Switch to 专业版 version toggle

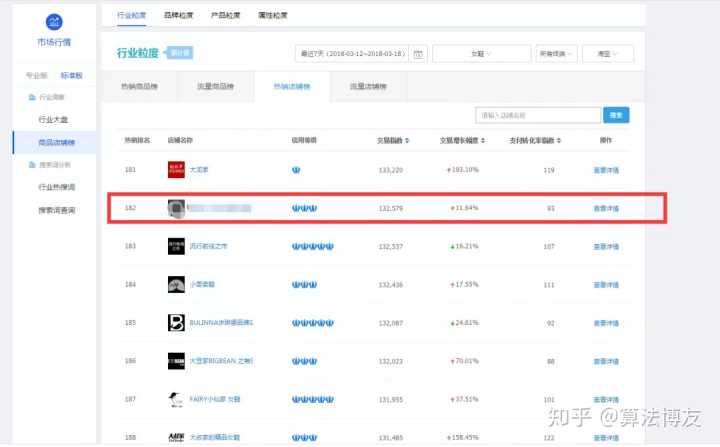37,76
